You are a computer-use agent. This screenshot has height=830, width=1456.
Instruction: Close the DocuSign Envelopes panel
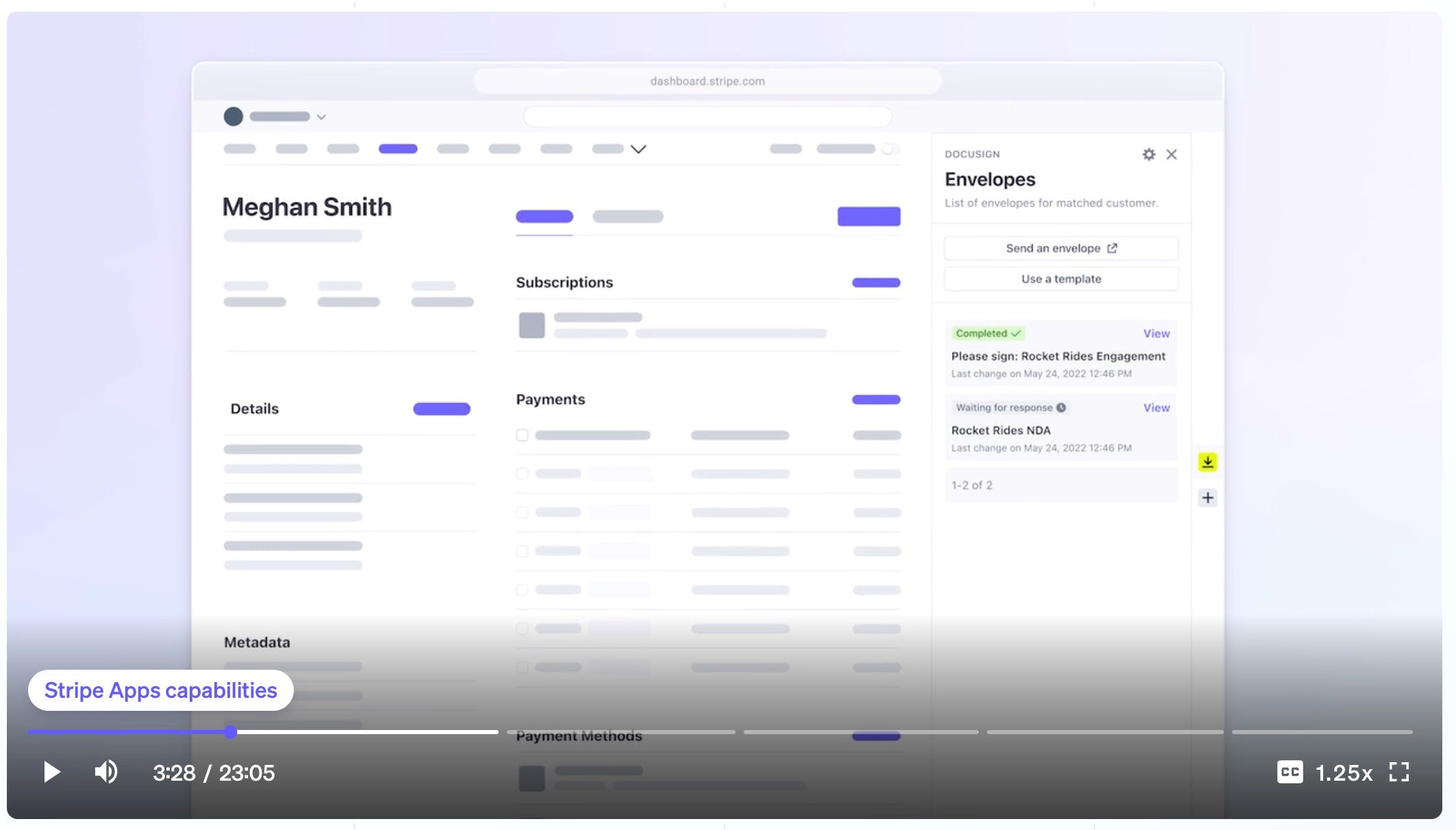(1172, 154)
